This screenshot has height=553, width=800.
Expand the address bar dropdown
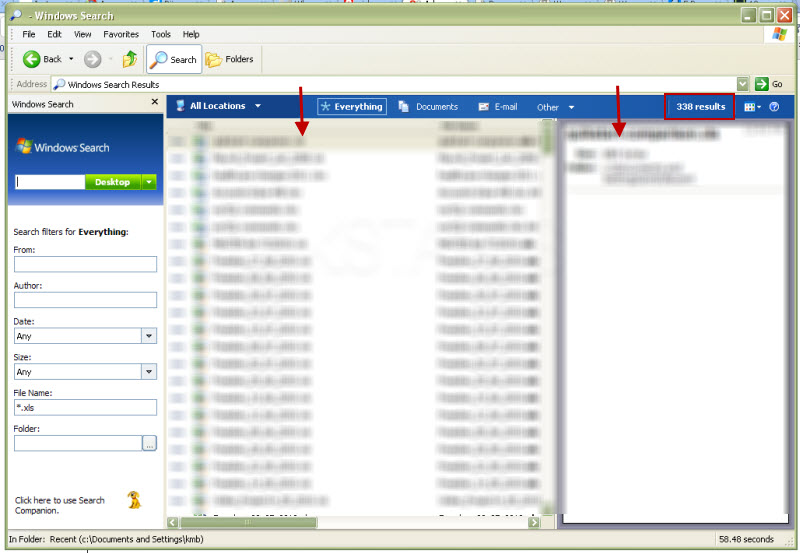(742, 84)
